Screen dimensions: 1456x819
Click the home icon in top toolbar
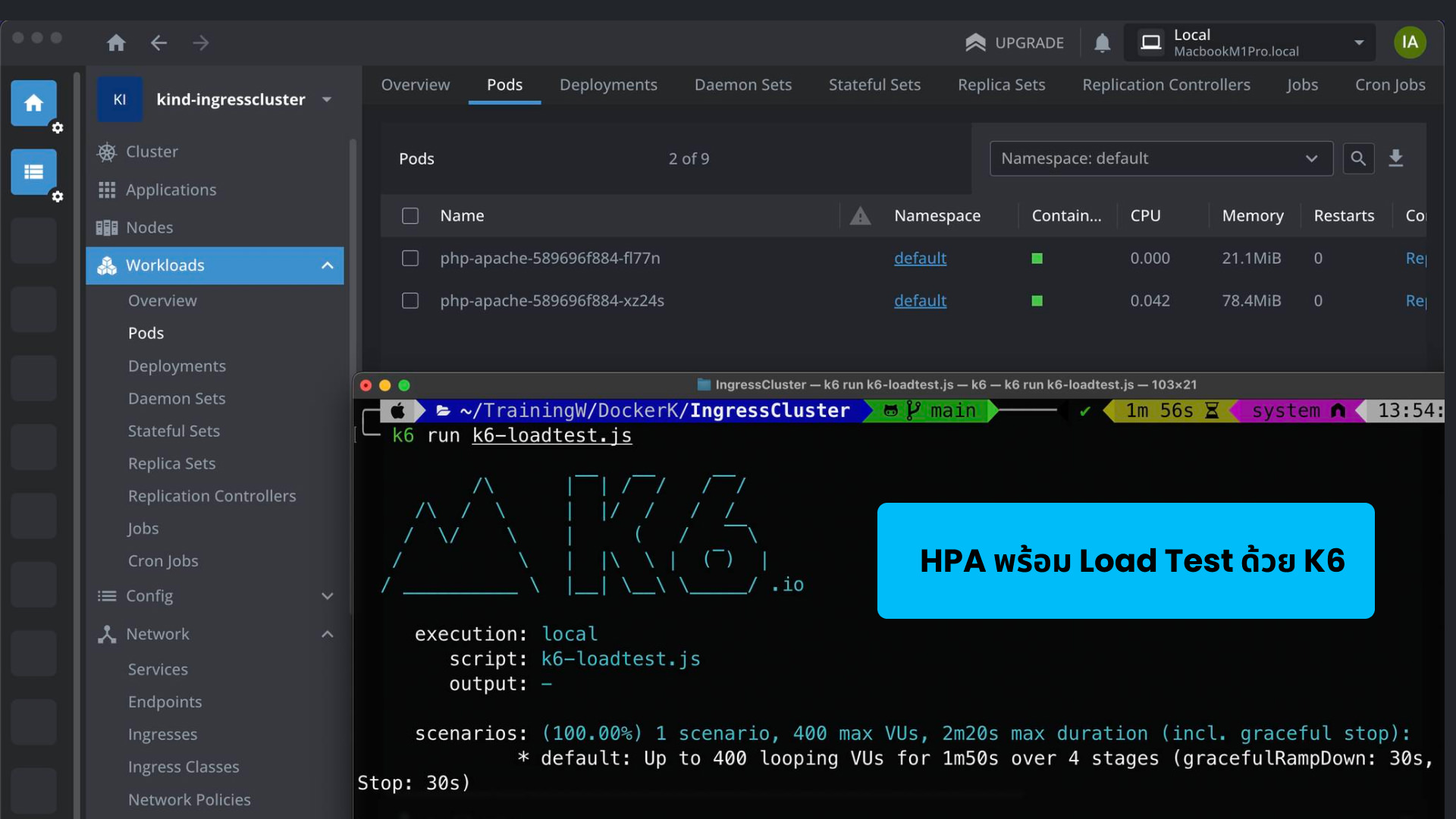tap(116, 42)
